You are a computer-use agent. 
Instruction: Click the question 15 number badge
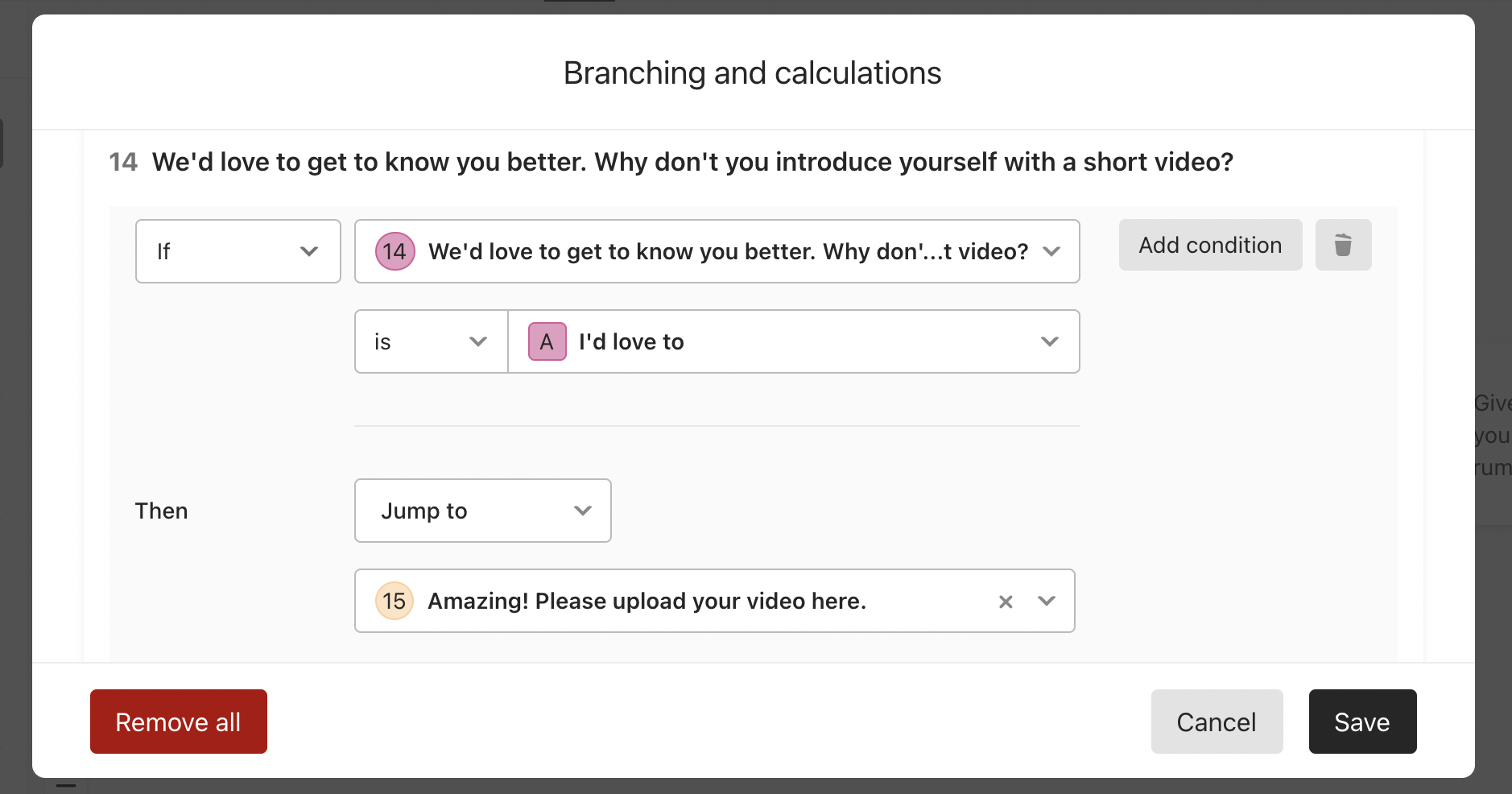[x=395, y=601]
